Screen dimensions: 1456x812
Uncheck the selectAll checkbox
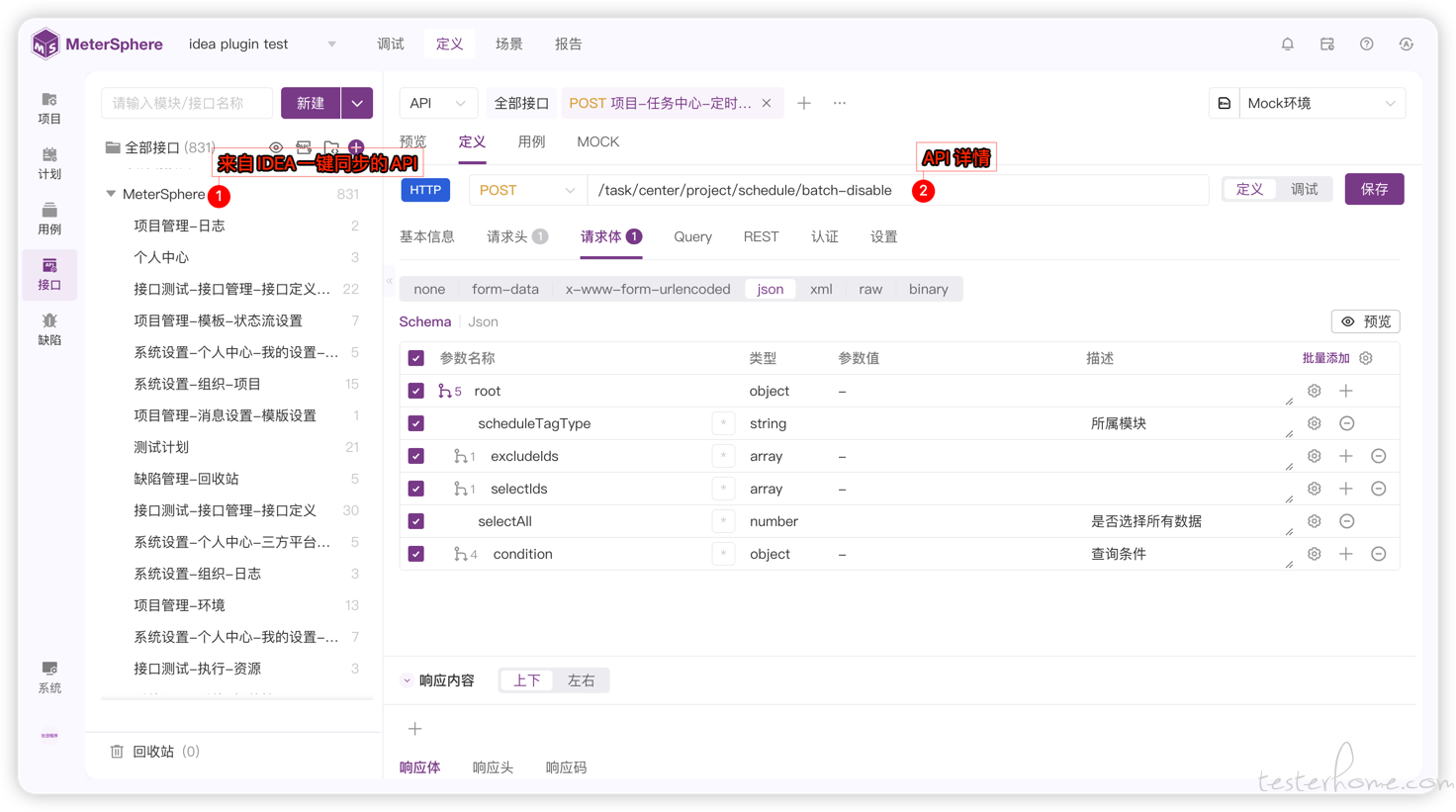click(416, 521)
